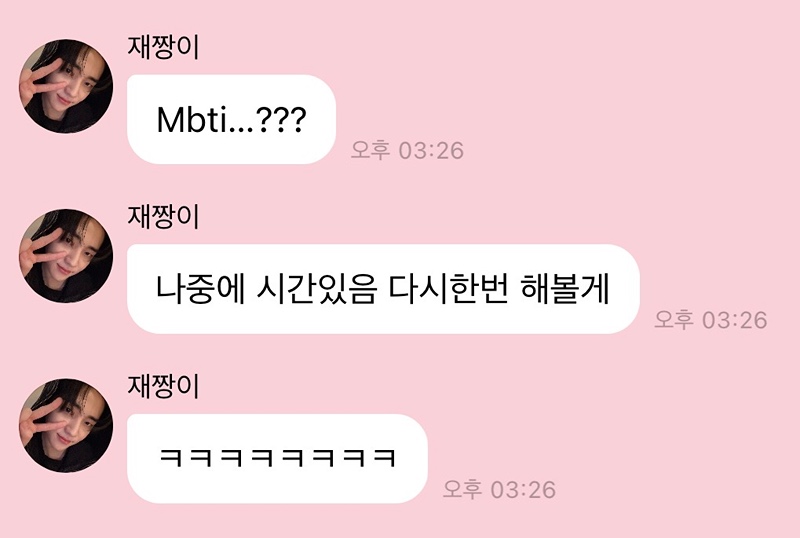The width and height of the screenshot is (800, 538).
Task: Click the last ㅋ character in third bubble
Action: point(385,458)
